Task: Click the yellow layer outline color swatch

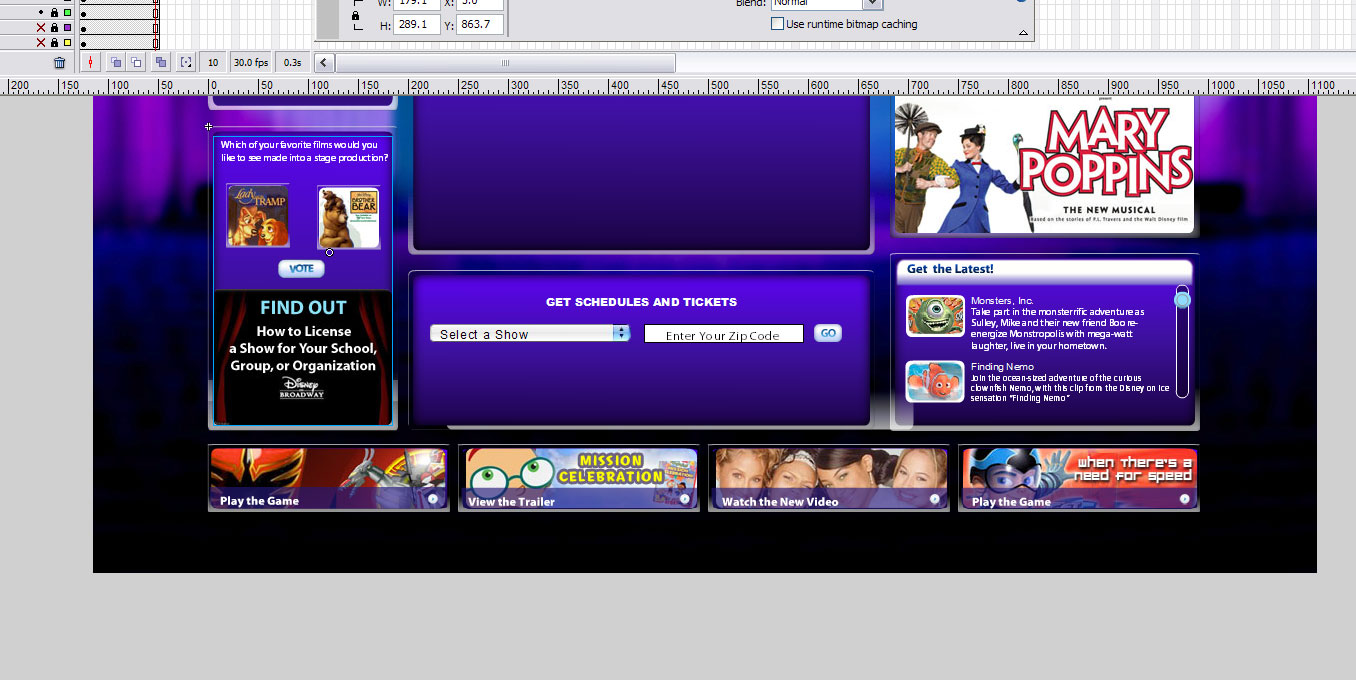Action: tap(68, 43)
